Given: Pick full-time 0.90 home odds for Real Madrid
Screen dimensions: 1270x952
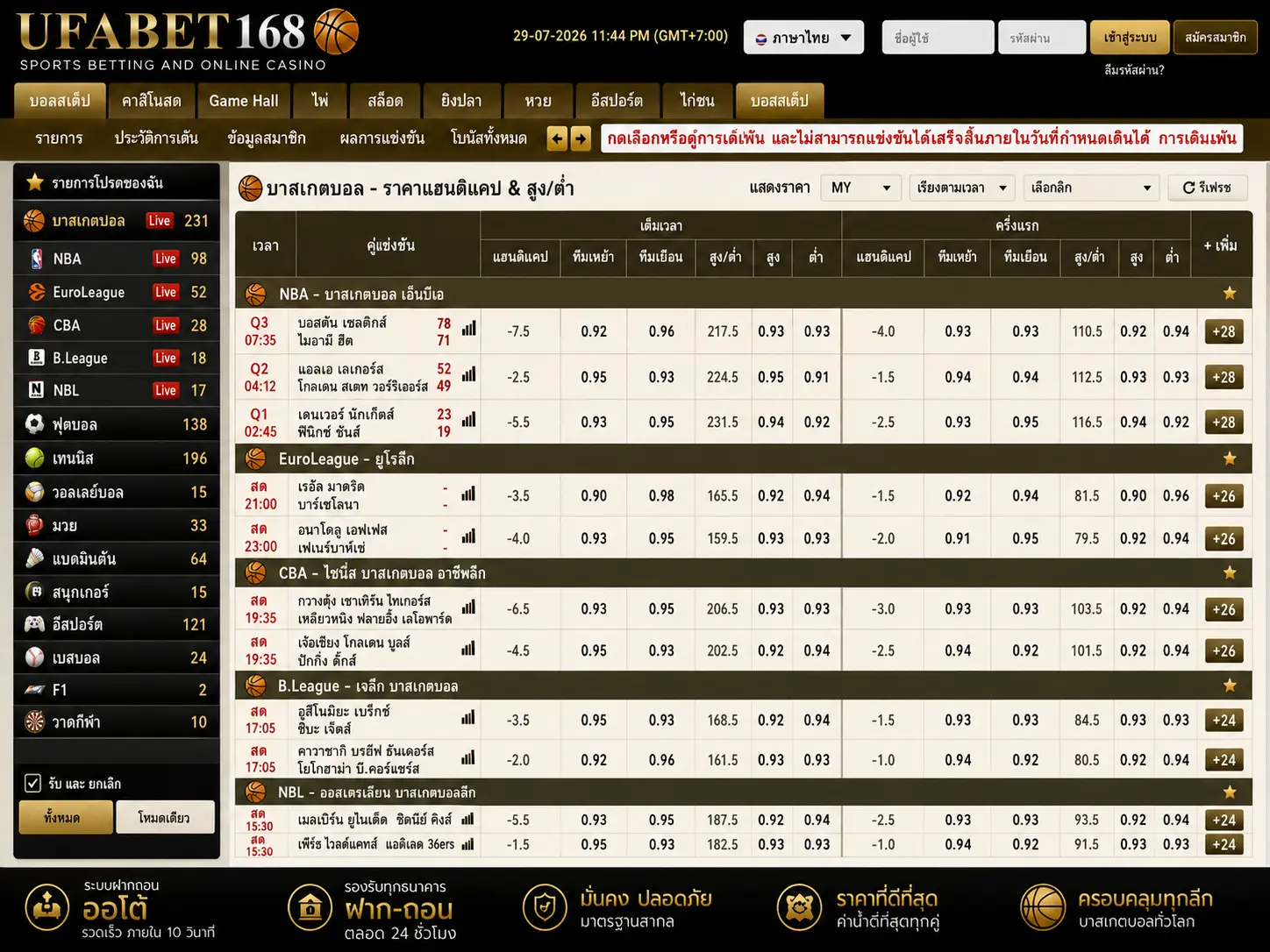Looking at the screenshot, I should click(x=594, y=496).
